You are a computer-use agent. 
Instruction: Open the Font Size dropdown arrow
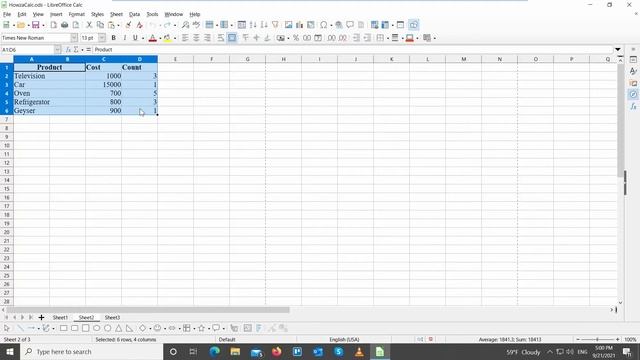tap(102, 38)
